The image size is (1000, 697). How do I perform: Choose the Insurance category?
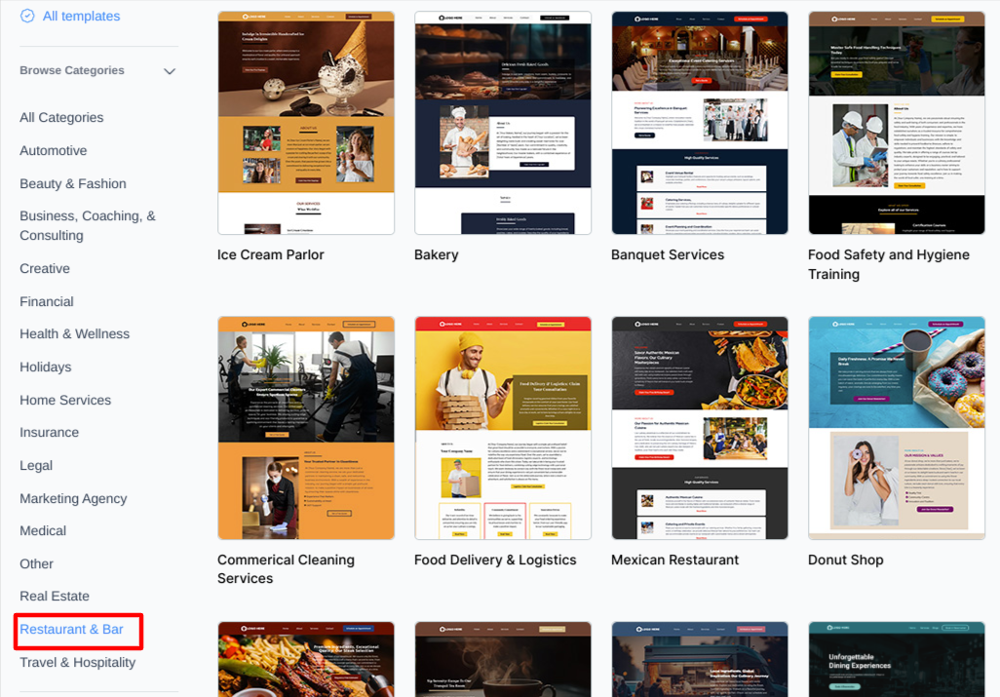tap(49, 432)
